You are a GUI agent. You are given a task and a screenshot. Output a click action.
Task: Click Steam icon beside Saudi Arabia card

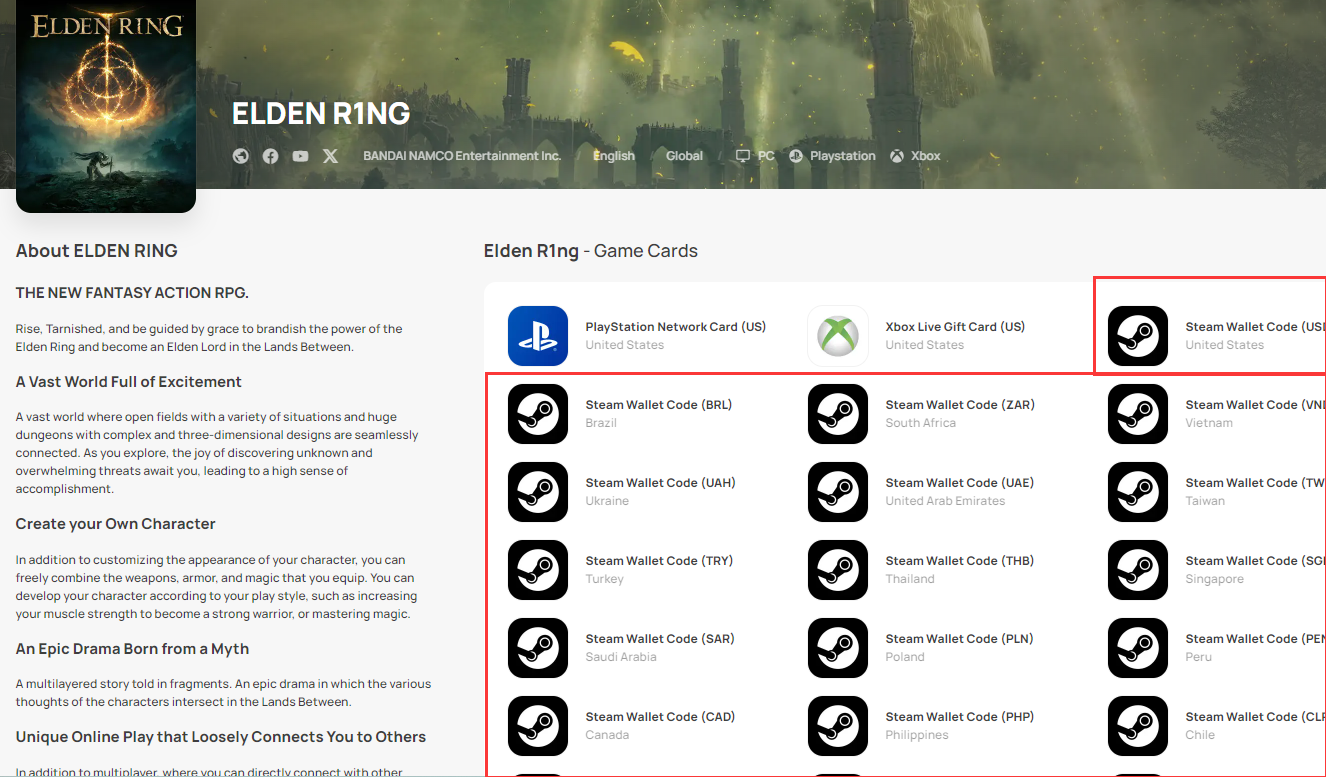point(538,648)
